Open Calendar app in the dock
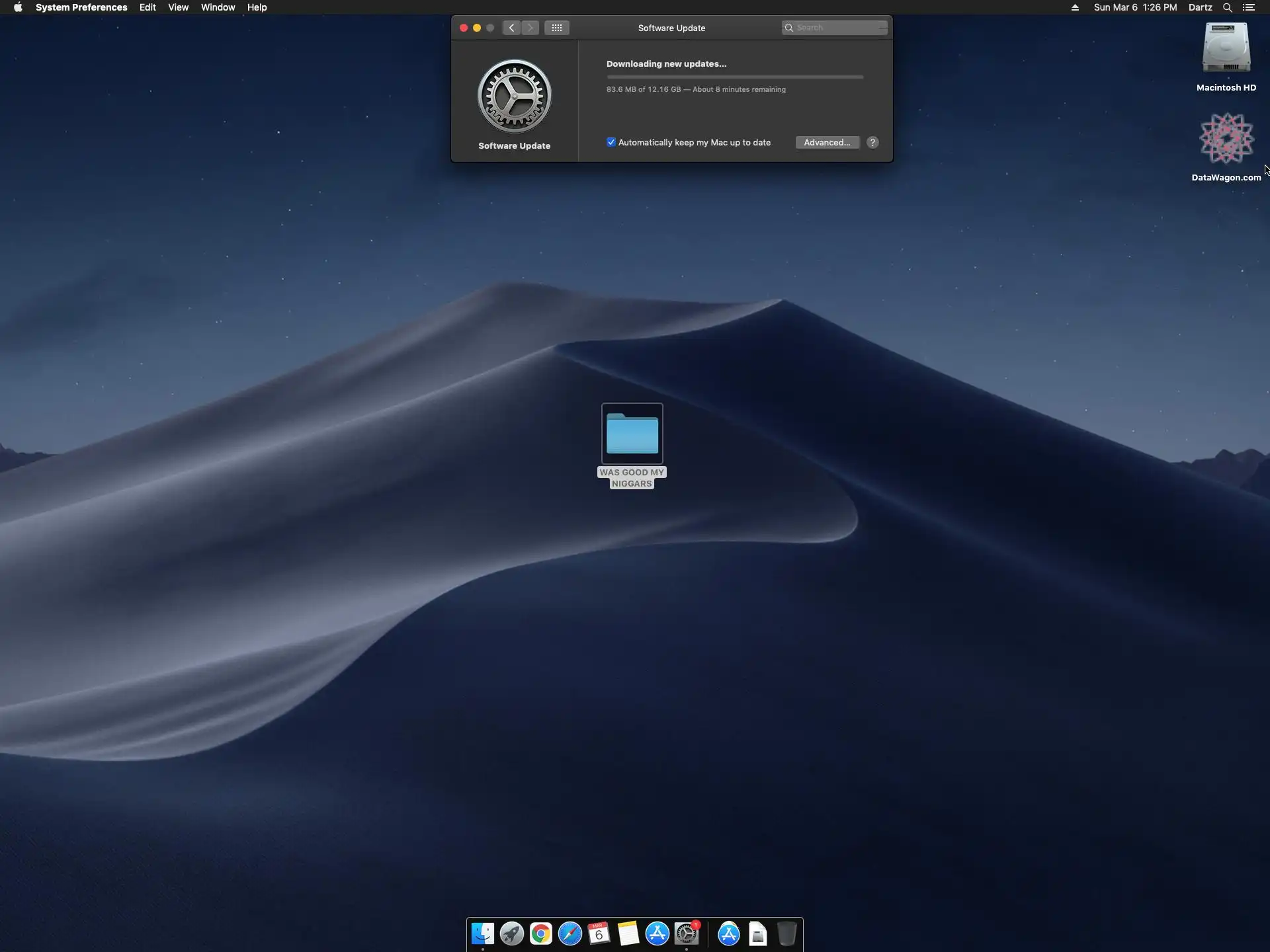Screen dimensions: 1270x952 point(599,933)
